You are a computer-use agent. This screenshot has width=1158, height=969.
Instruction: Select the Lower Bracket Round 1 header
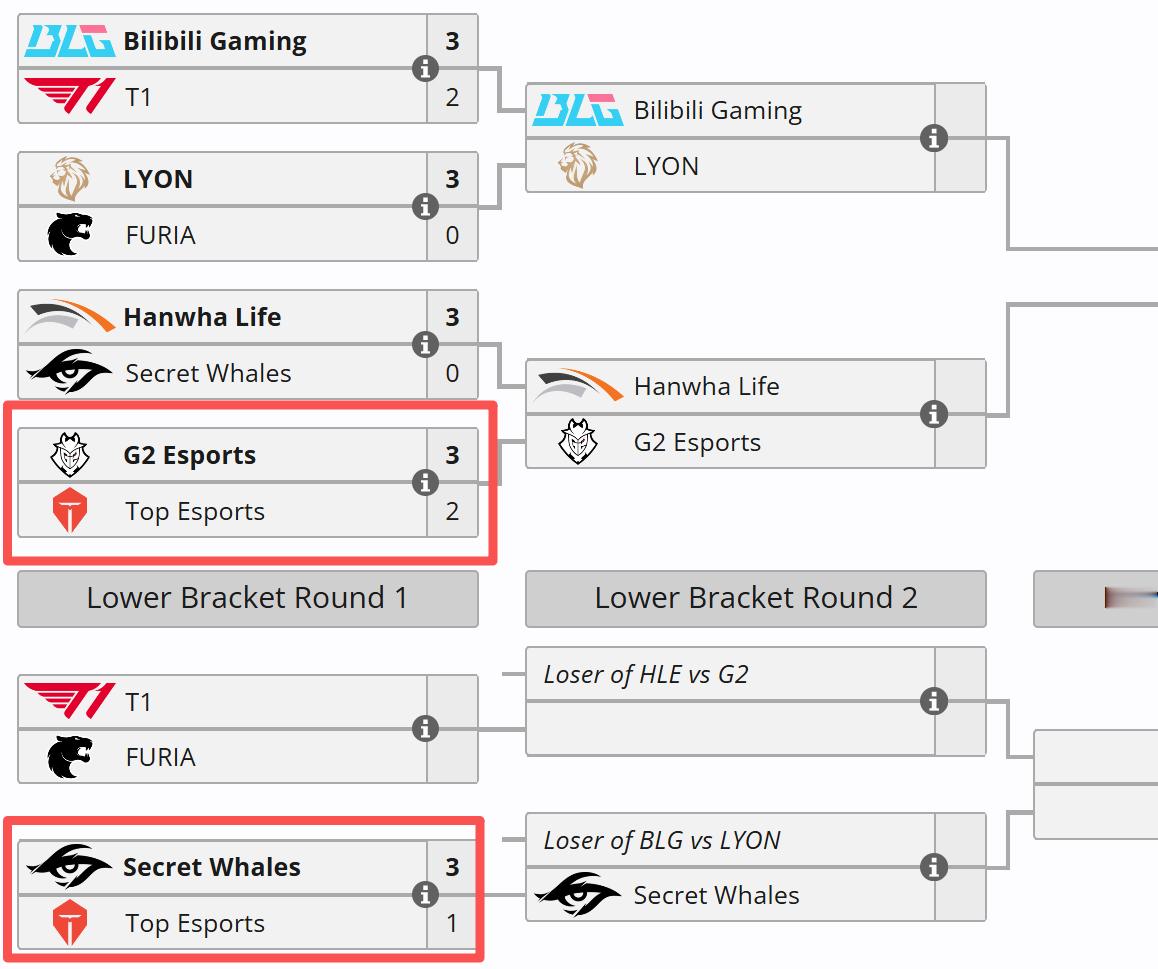(x=247, y=598)
